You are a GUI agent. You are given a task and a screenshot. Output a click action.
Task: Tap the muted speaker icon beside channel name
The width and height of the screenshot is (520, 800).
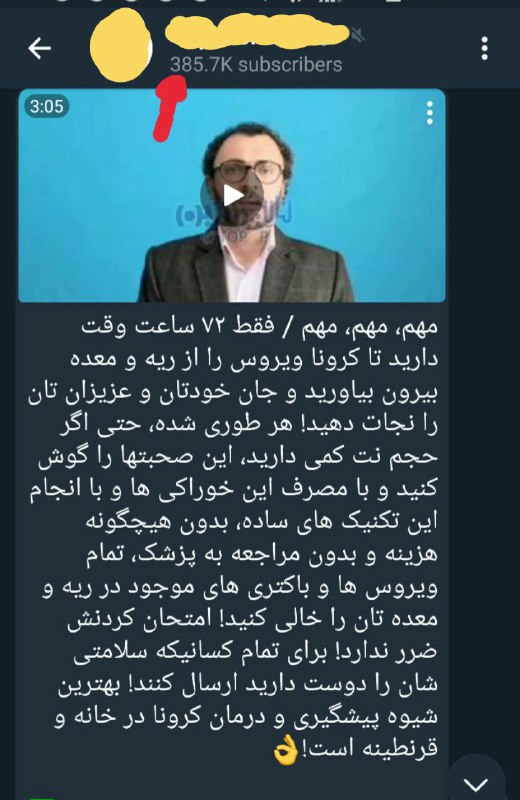click(358, 35)
